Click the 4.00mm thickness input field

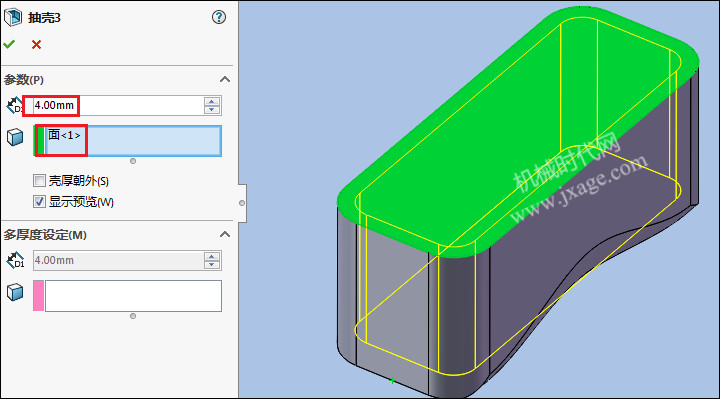click(x=117, y=106)
